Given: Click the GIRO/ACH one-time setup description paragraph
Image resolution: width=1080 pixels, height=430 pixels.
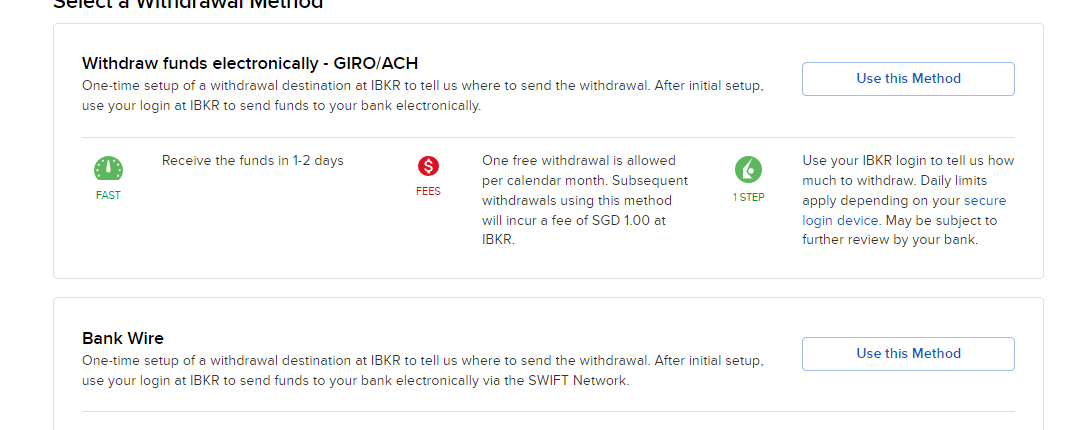Looking at the screenshot, I should (x=423, y=95).
